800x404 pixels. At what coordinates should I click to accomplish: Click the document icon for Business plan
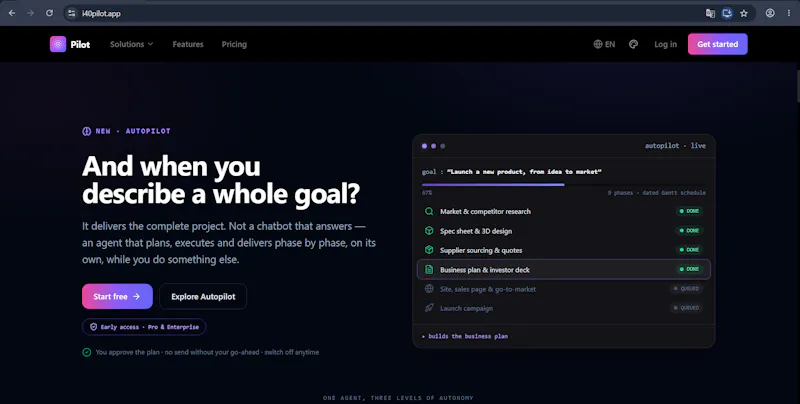[x=429, y=269]
